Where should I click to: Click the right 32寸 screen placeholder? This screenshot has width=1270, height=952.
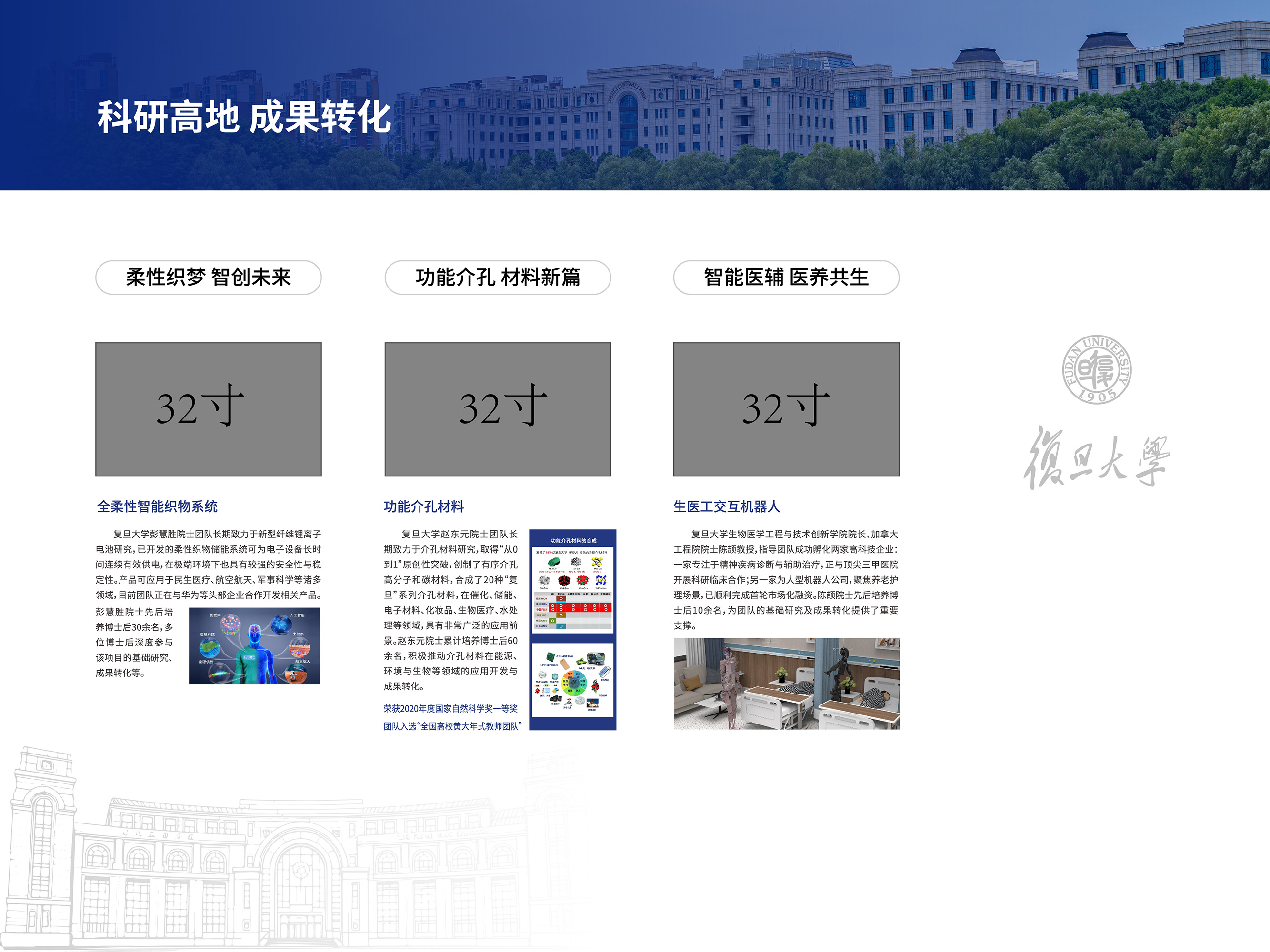786,409
